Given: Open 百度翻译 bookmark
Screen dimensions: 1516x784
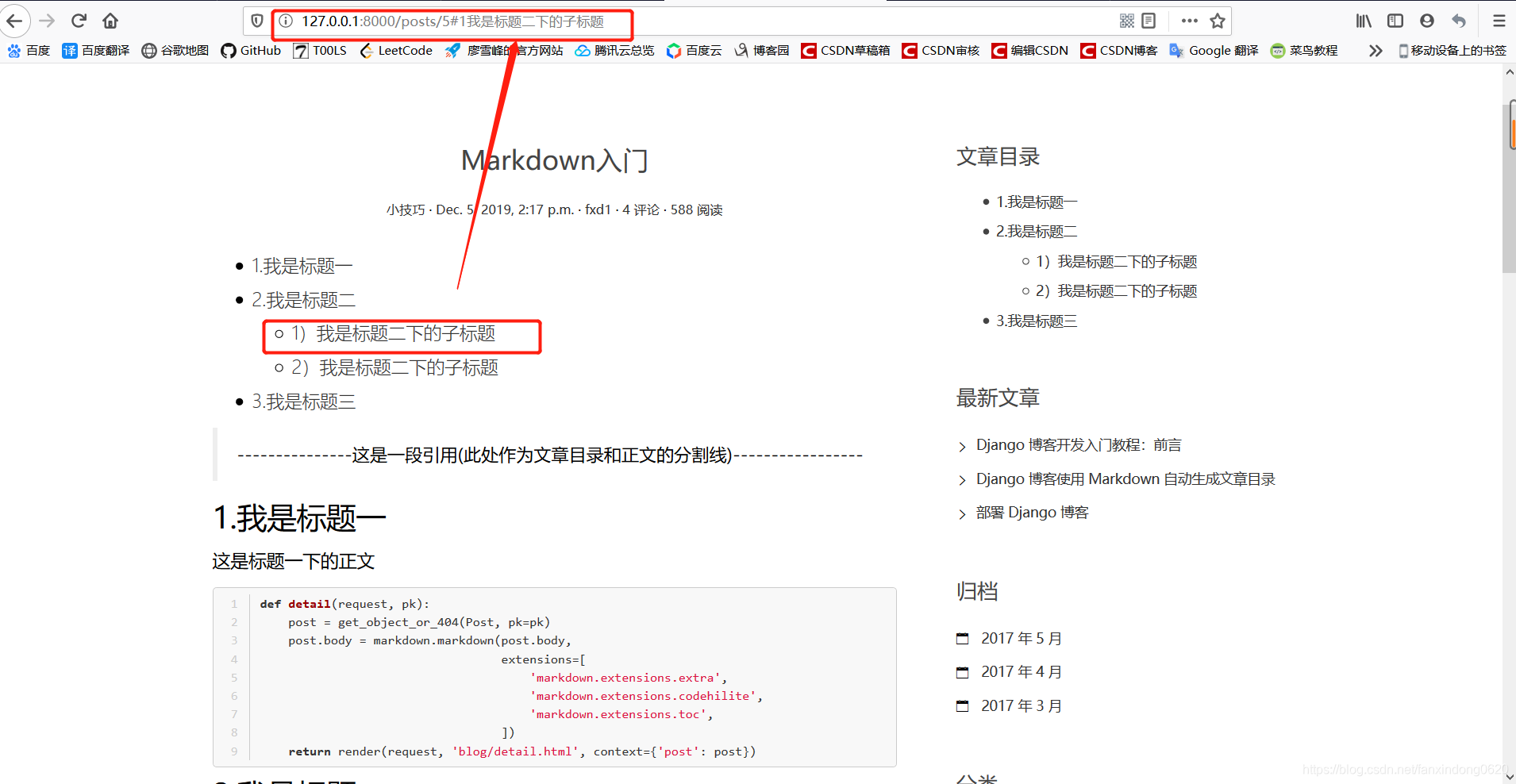Looking at the screenshot, I should pos(96,51).
